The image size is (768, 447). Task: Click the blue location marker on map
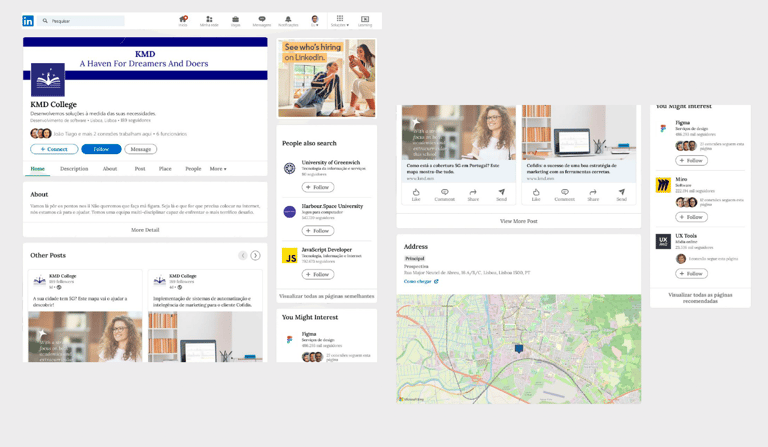519,348
